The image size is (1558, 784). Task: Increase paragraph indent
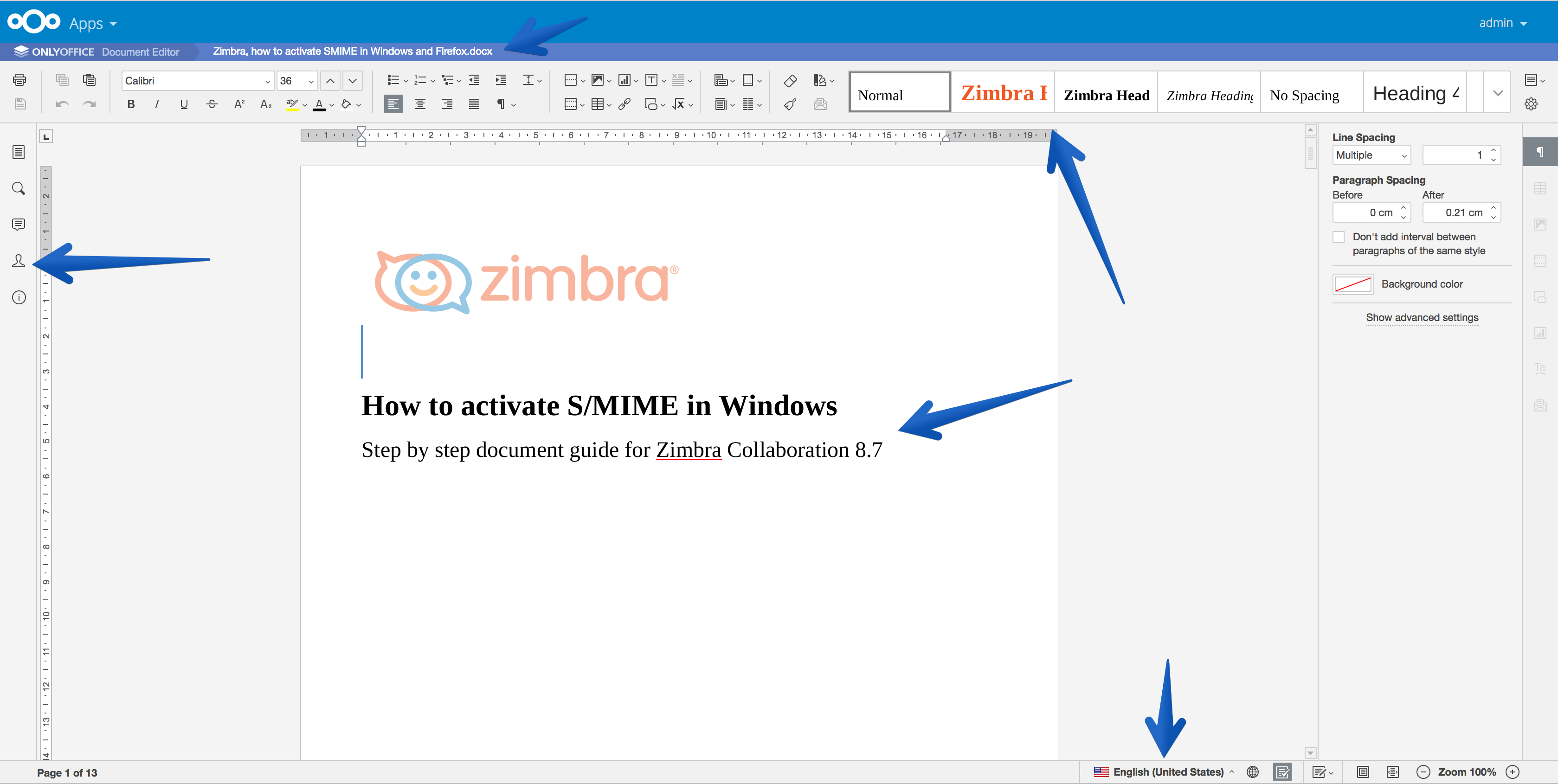[x=501, y=80]
